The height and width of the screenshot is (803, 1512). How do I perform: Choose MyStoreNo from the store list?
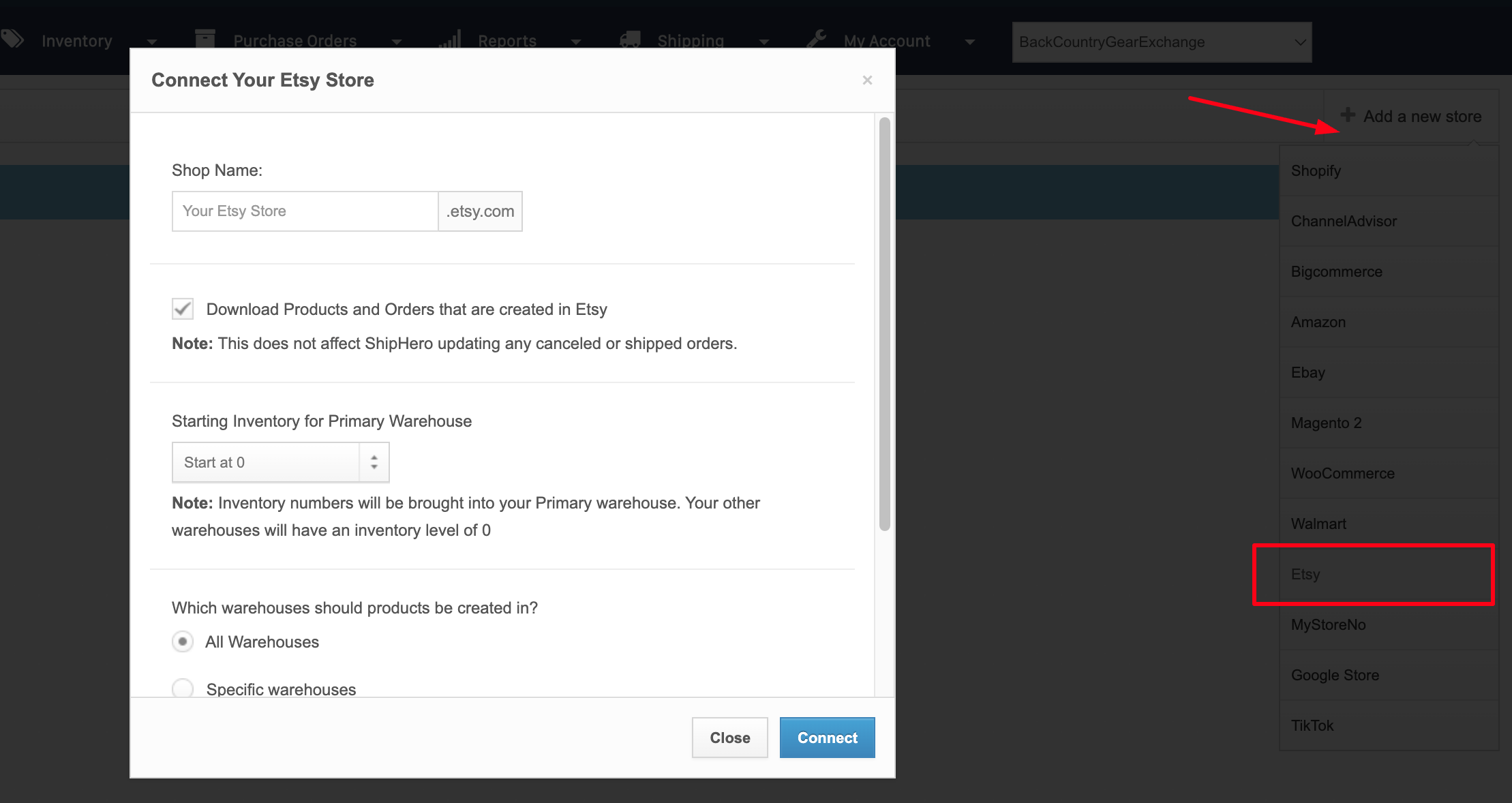point(1389,624)
